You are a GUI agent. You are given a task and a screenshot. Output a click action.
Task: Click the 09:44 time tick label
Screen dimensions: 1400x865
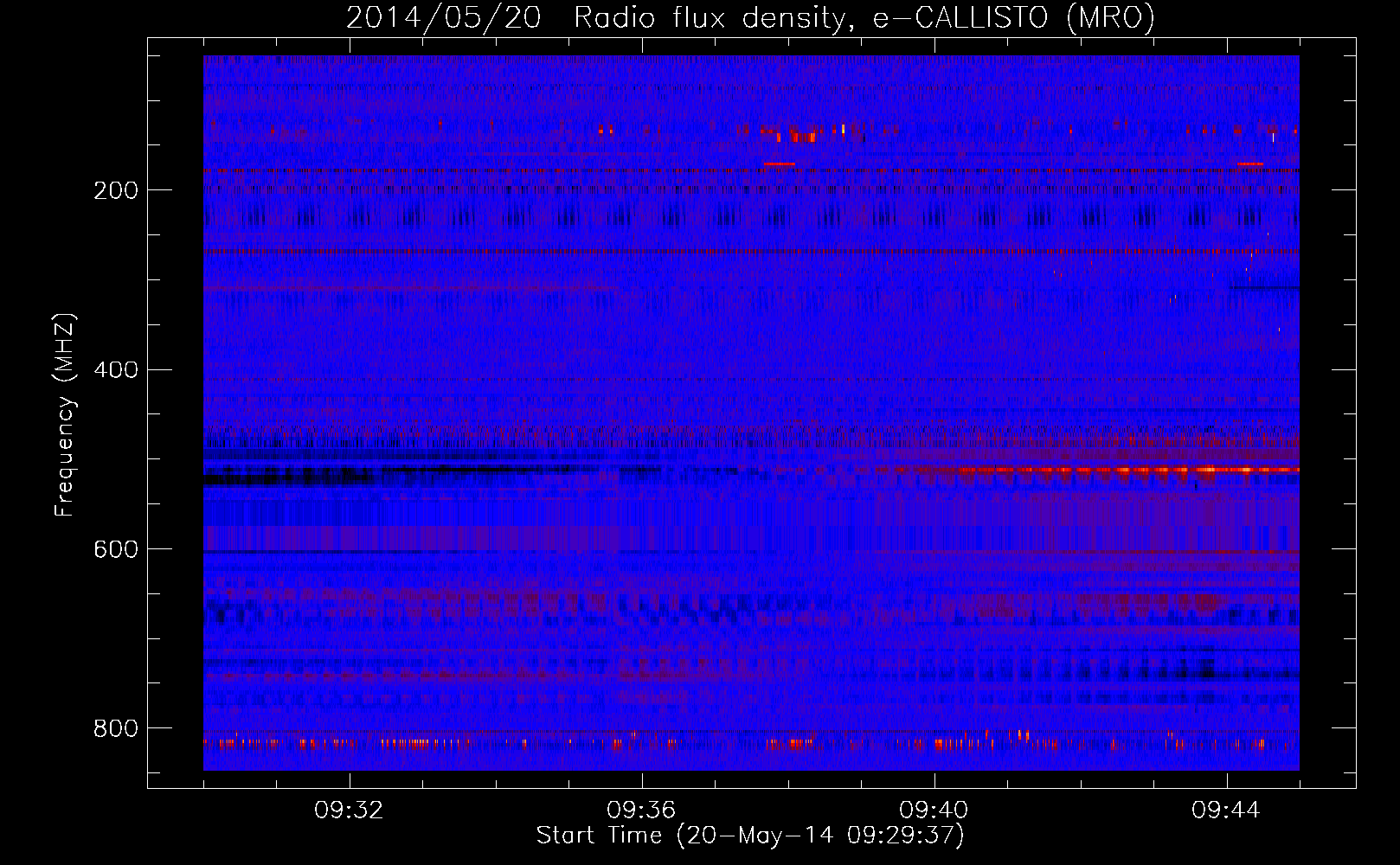pyautogui.click(x=1226, y=811)
